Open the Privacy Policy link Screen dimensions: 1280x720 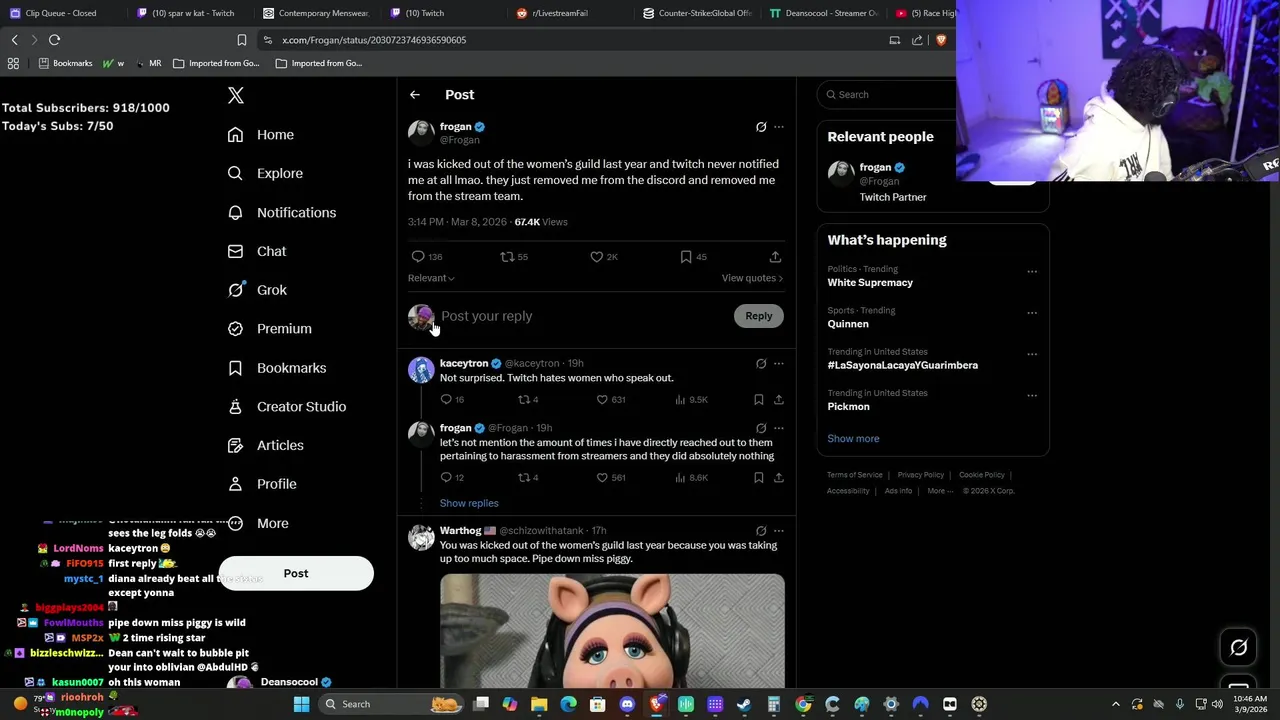920,475
